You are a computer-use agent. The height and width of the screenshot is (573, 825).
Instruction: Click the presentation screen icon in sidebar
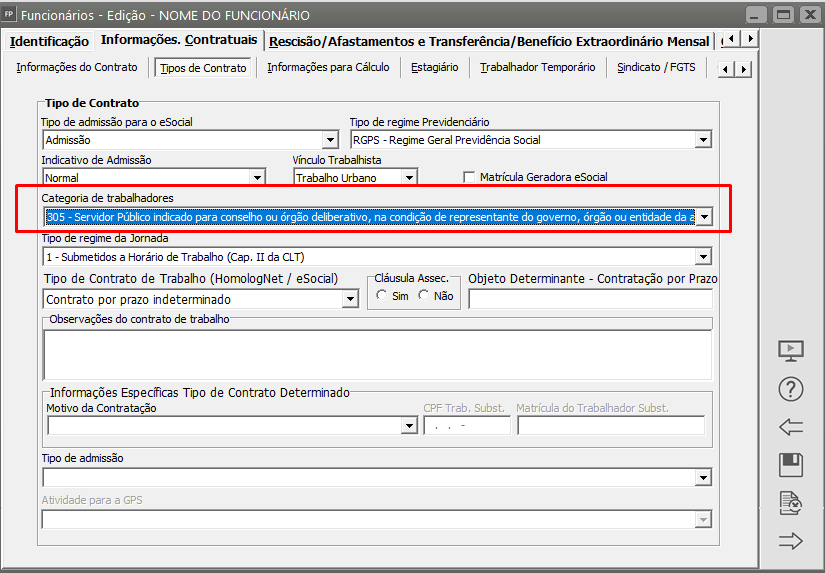[x=790, y=351]
